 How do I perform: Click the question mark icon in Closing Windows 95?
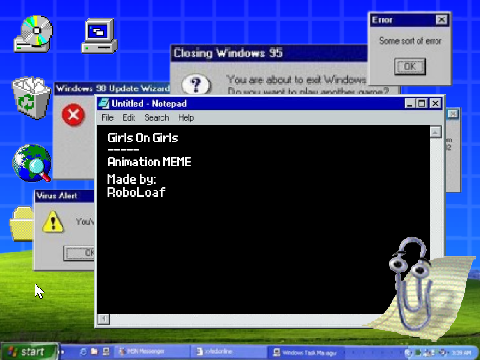pyautogui.click(x=196, y=84)
